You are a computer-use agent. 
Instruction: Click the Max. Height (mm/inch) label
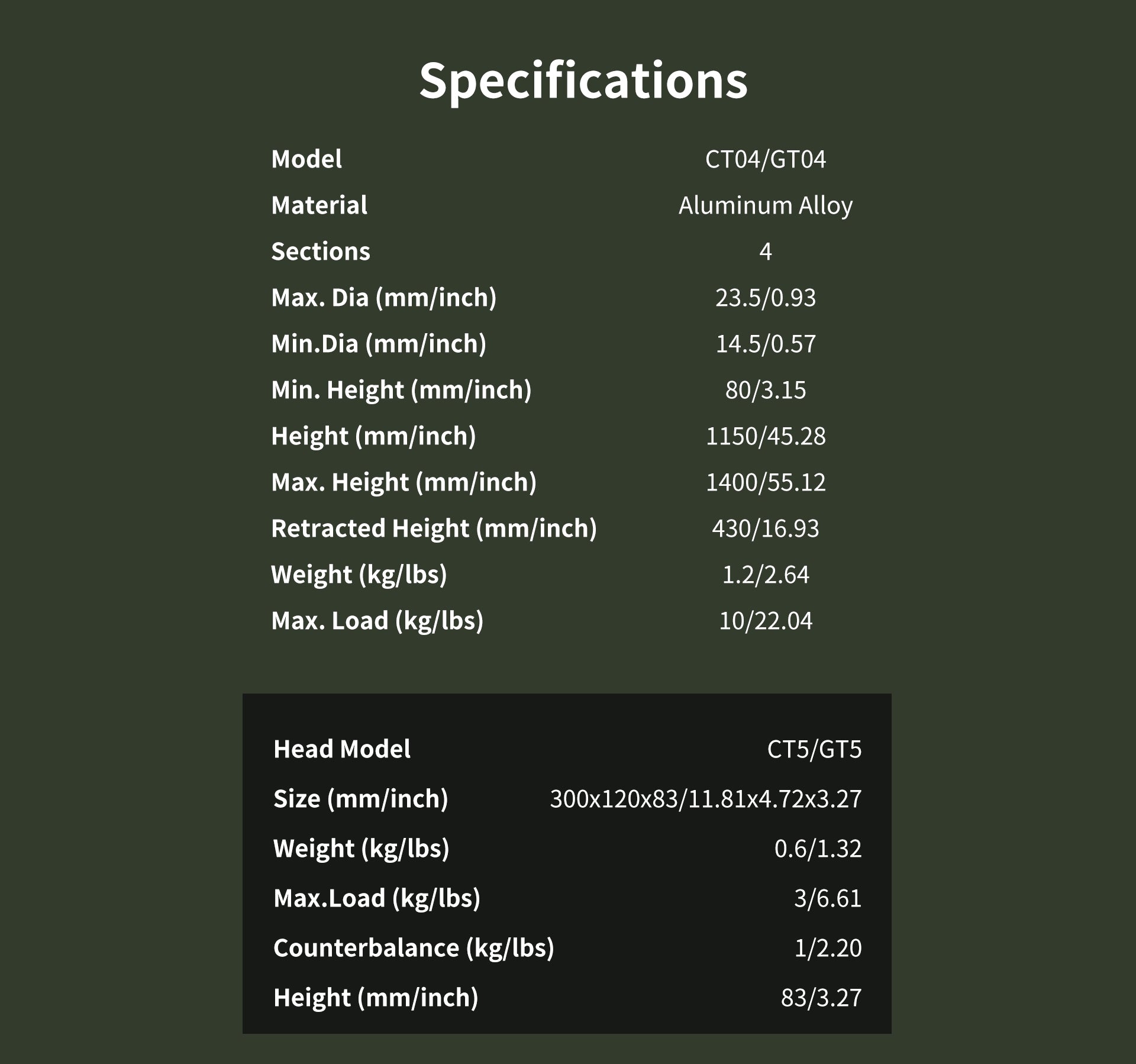[404, 482]
